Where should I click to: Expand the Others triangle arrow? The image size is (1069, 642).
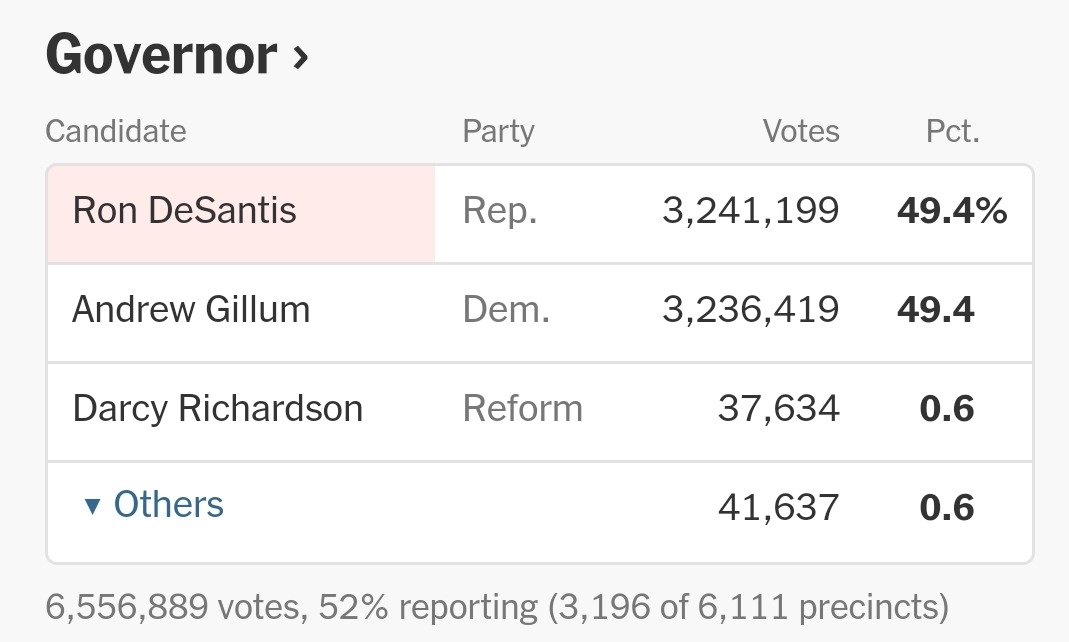point(92,507)
